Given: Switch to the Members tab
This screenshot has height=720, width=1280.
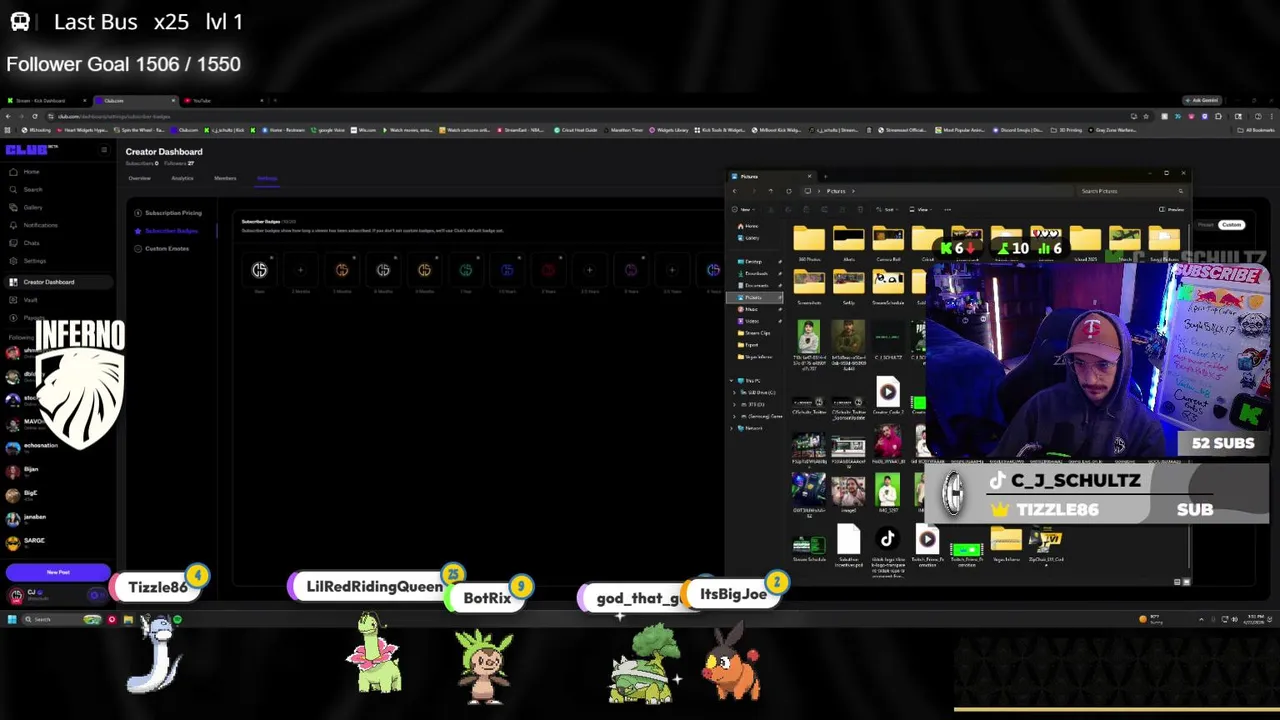Looking at the screenshot, I should click(225, 179).
